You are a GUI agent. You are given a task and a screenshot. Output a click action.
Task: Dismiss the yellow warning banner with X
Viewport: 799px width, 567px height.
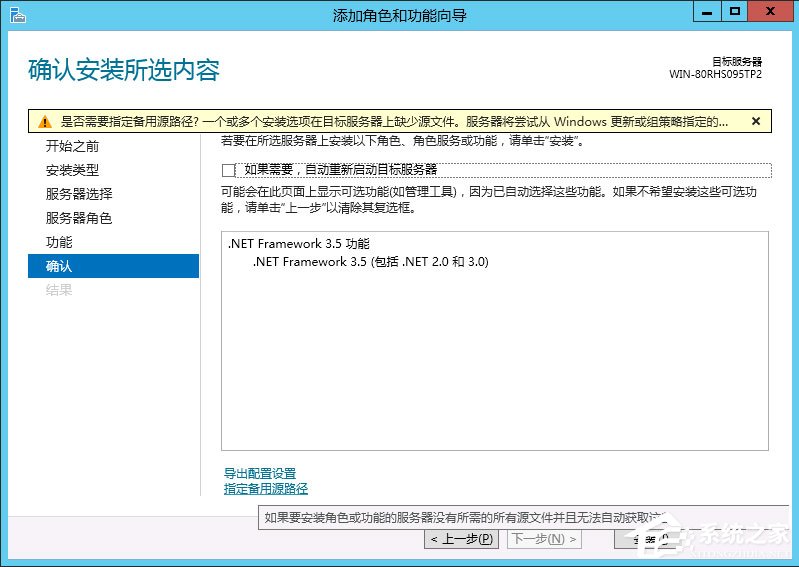(x=755, y=121)
